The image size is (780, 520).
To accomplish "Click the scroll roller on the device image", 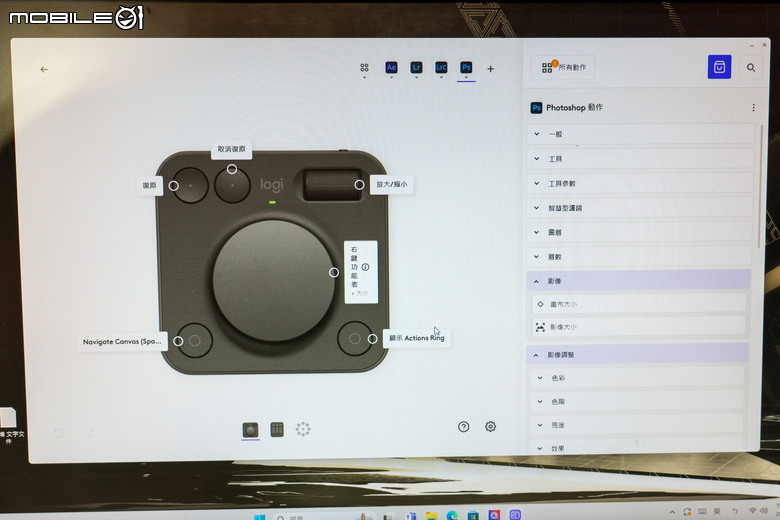I will (x=332, y=185).
